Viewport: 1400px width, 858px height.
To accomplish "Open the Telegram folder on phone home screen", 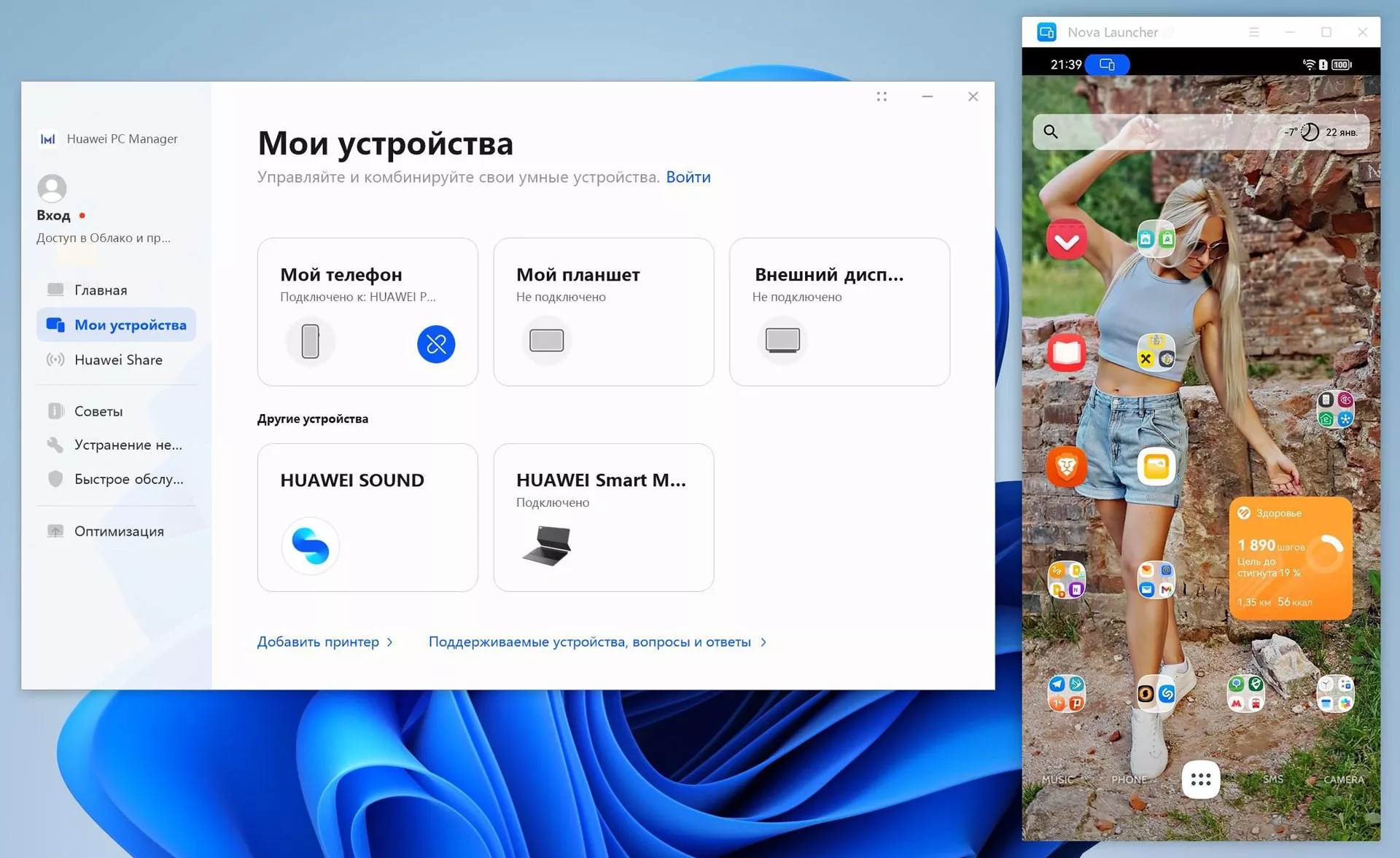I will pos(1066,693).
